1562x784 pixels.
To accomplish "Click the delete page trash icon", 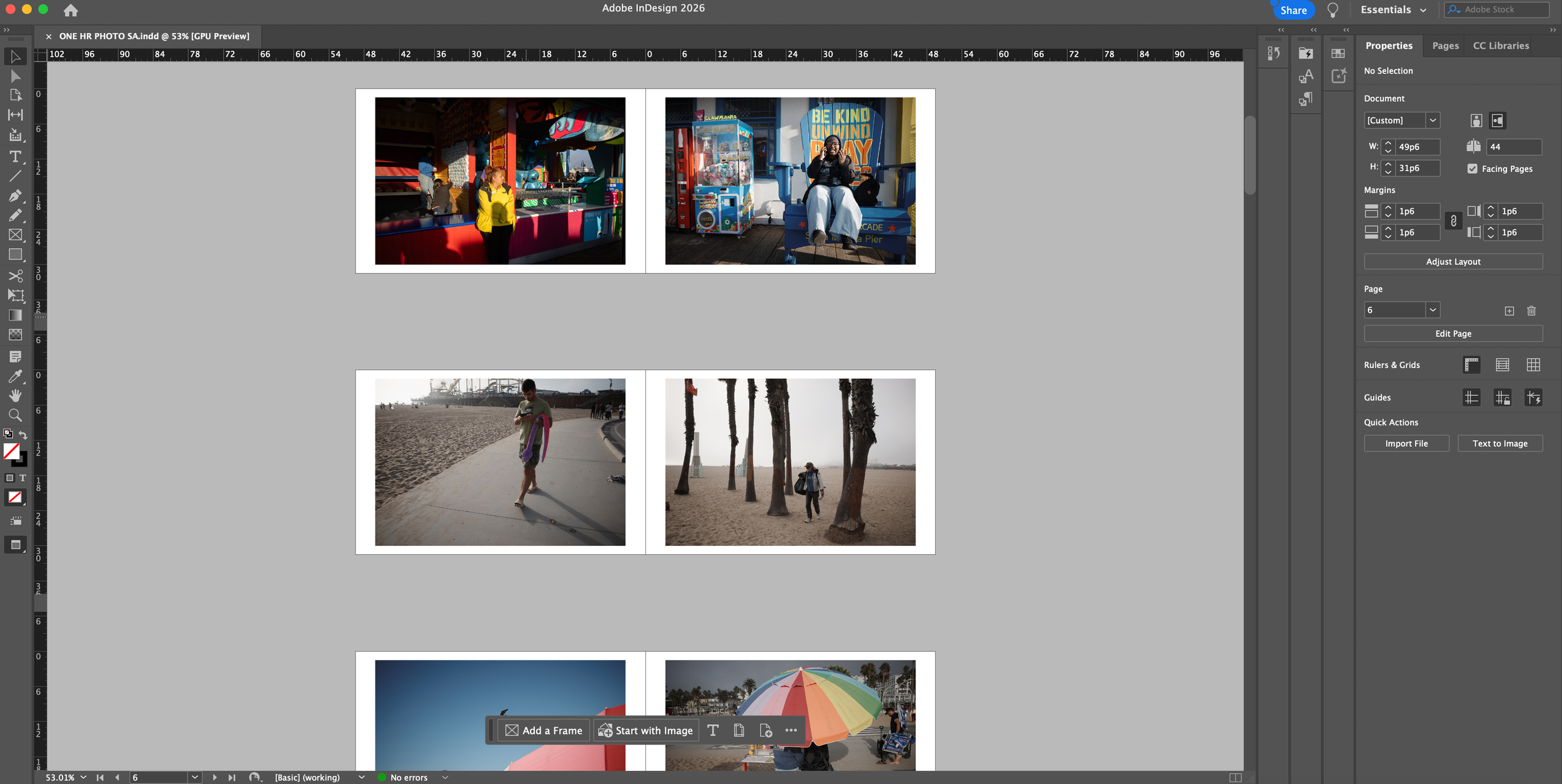I will click(1531, 310).
